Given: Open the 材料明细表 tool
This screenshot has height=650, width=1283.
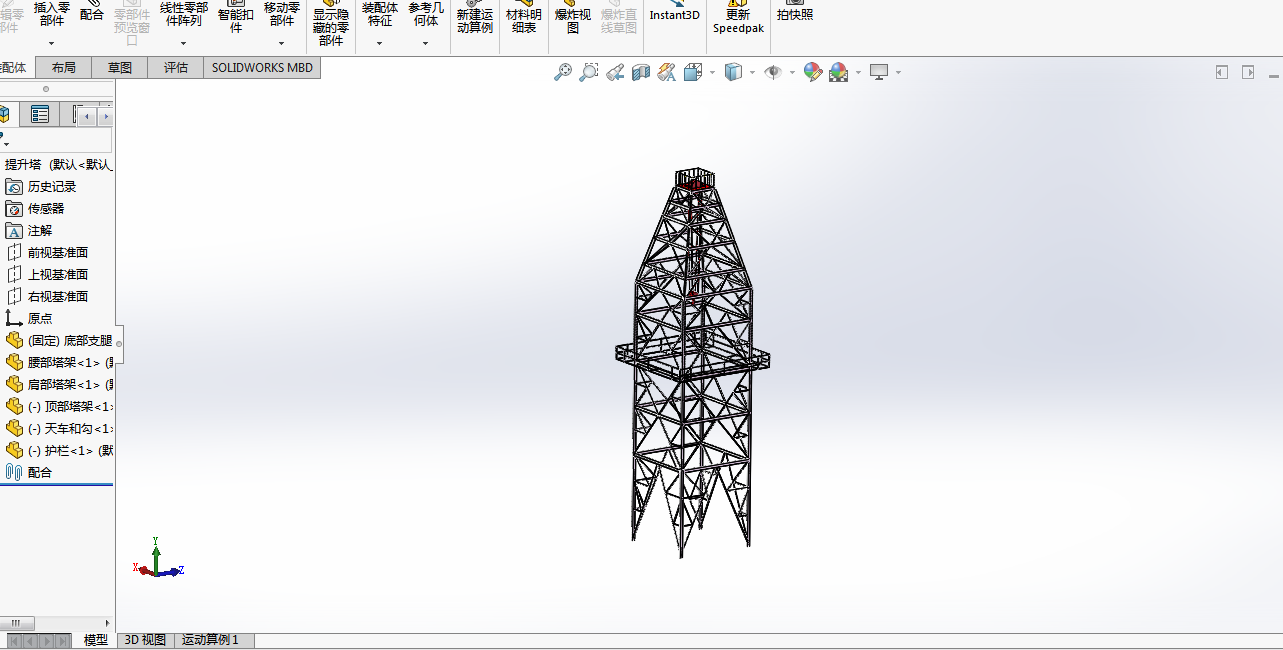Looking at the screenshot, I should [524, 18].
